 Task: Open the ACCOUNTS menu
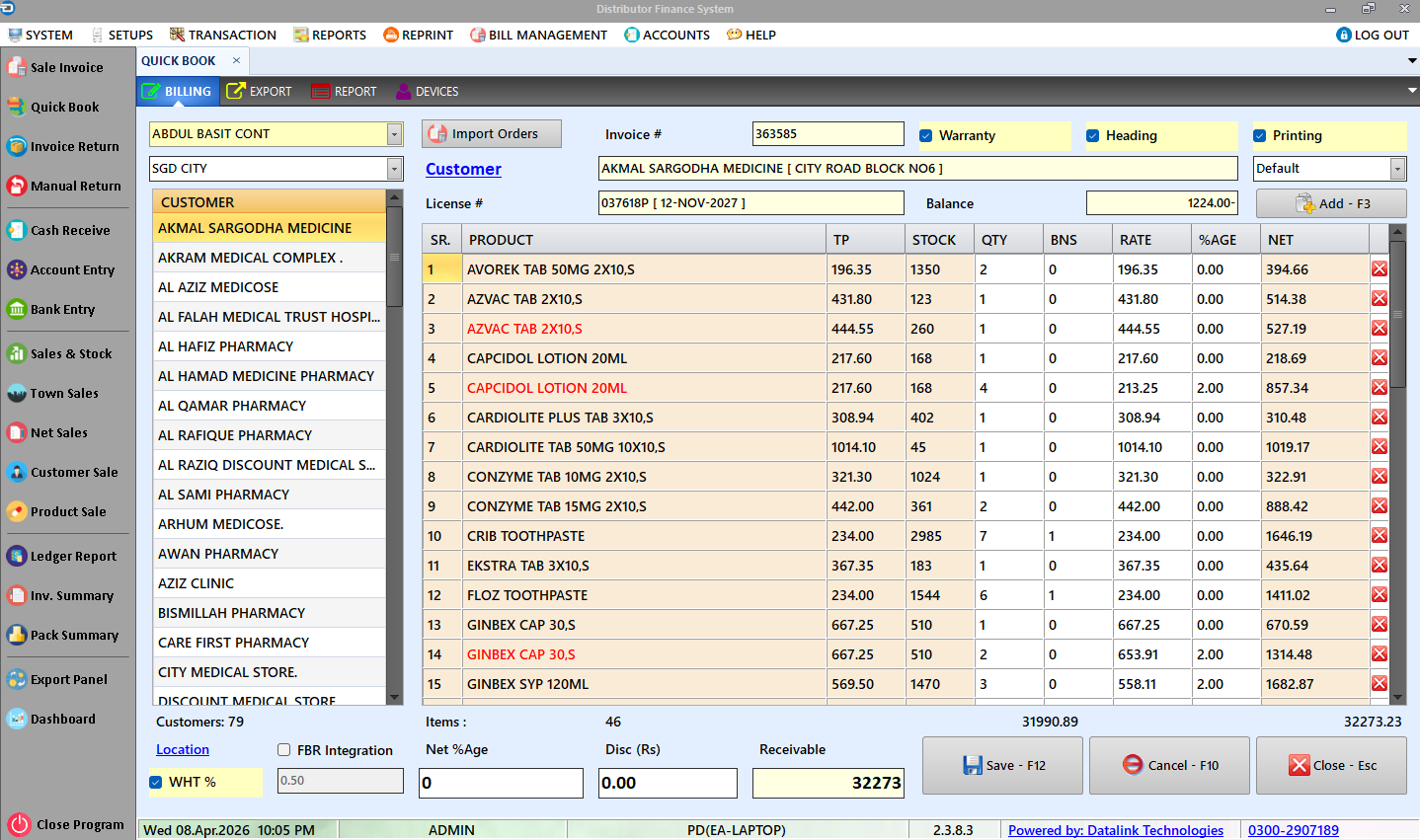(x=668, y=35)
